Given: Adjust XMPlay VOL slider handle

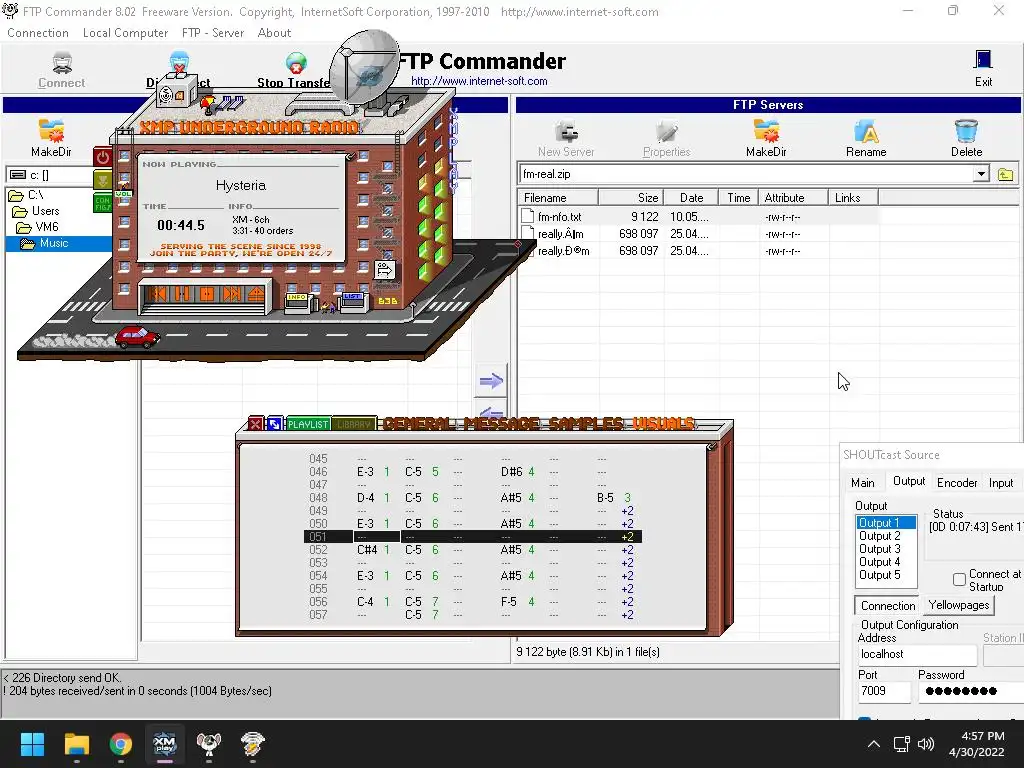Looking at the screenshot, I should pyautogui.click(x=123, y=194).
